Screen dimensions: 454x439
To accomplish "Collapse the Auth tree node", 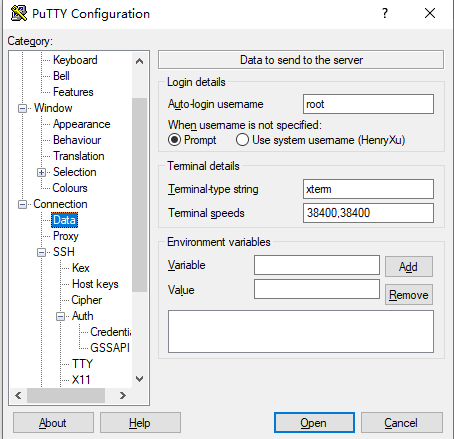I will coord(60,316).
